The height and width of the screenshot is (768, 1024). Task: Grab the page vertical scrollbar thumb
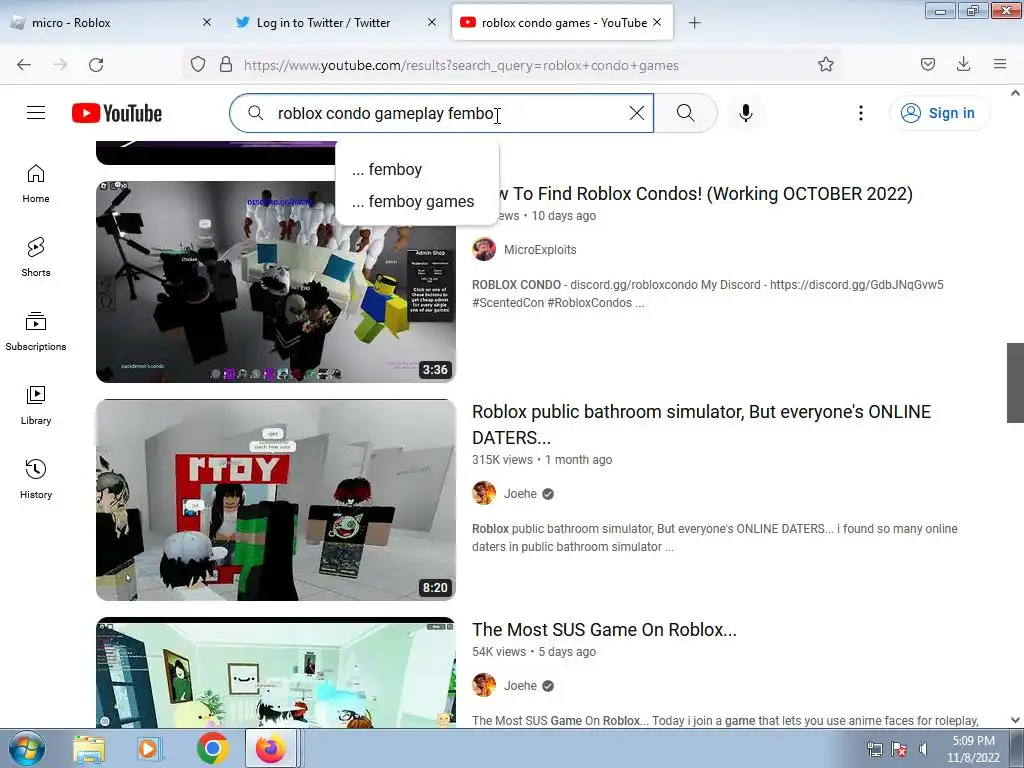coord(1015,383)
